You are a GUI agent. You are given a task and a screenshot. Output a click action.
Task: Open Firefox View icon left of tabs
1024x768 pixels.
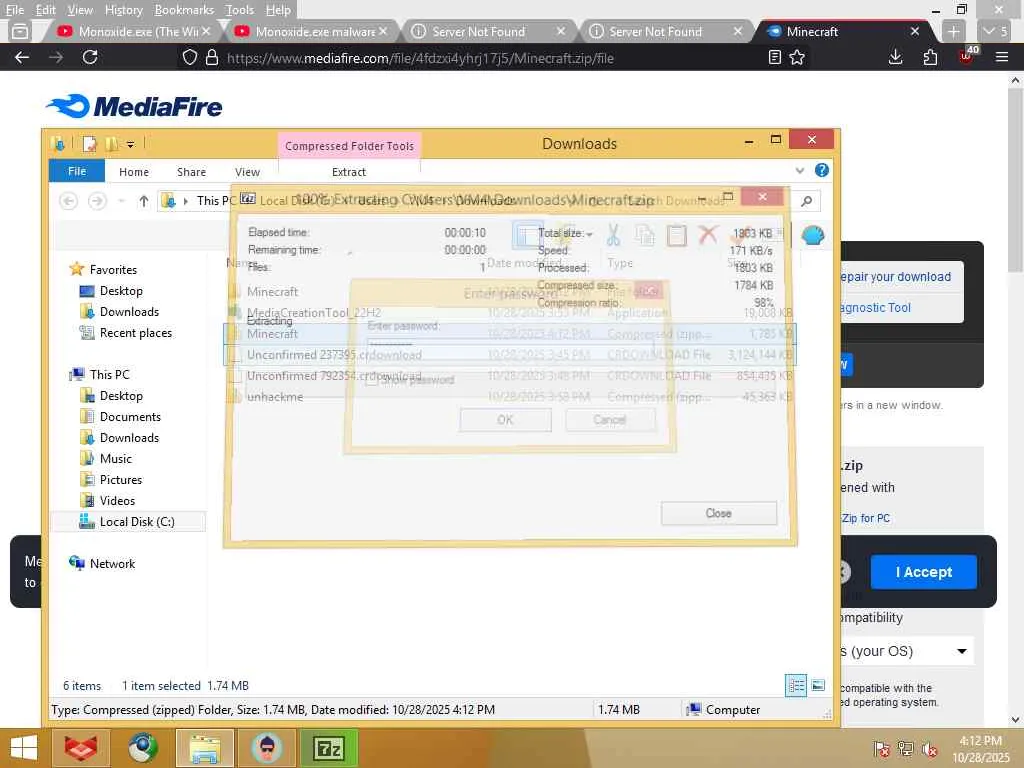[x=20, y=31]
